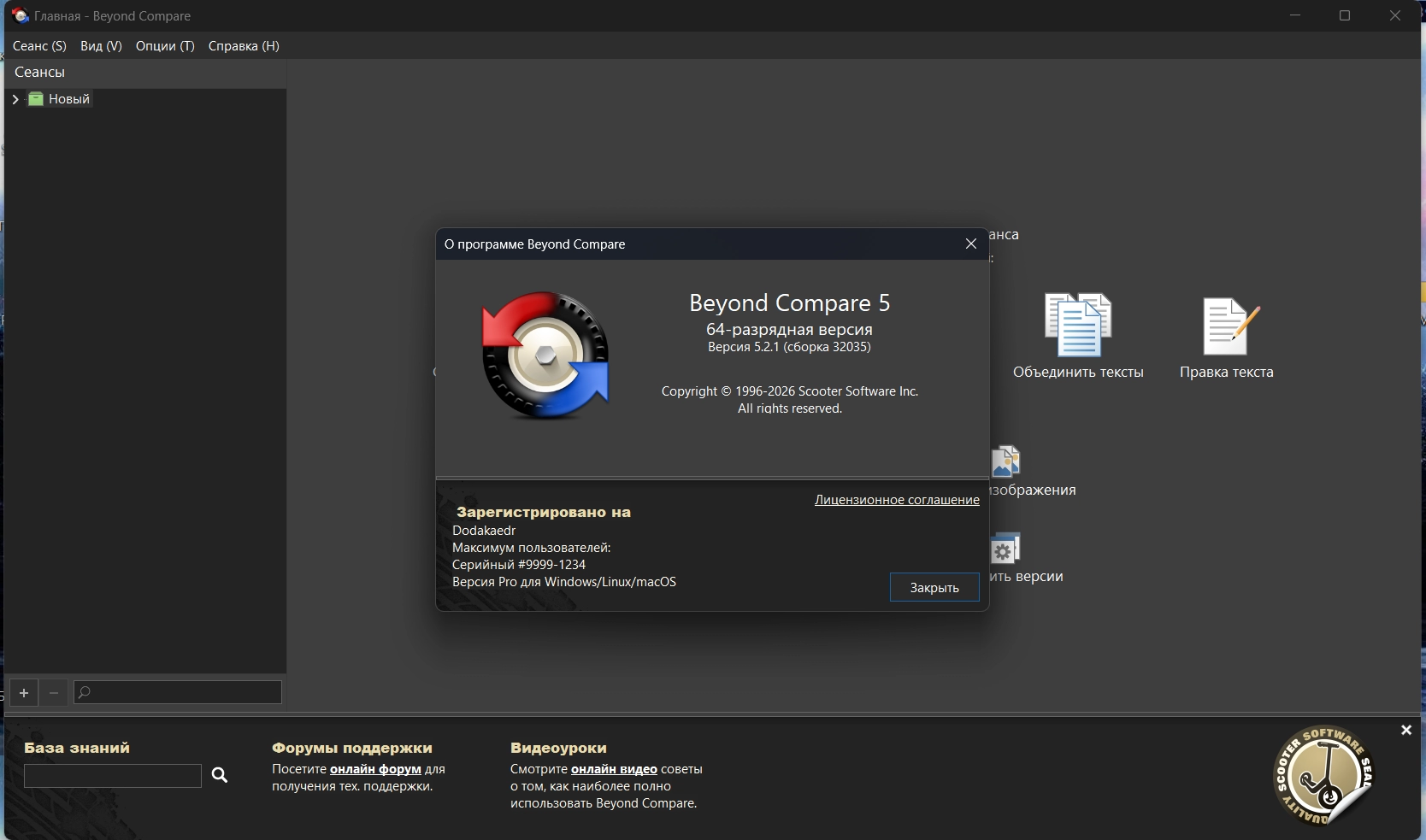The height and width of the screenshot is (840, 1426).
Task: Click the Версия Pro для Windows/Linux/macOS text
Action: [564, 582]
